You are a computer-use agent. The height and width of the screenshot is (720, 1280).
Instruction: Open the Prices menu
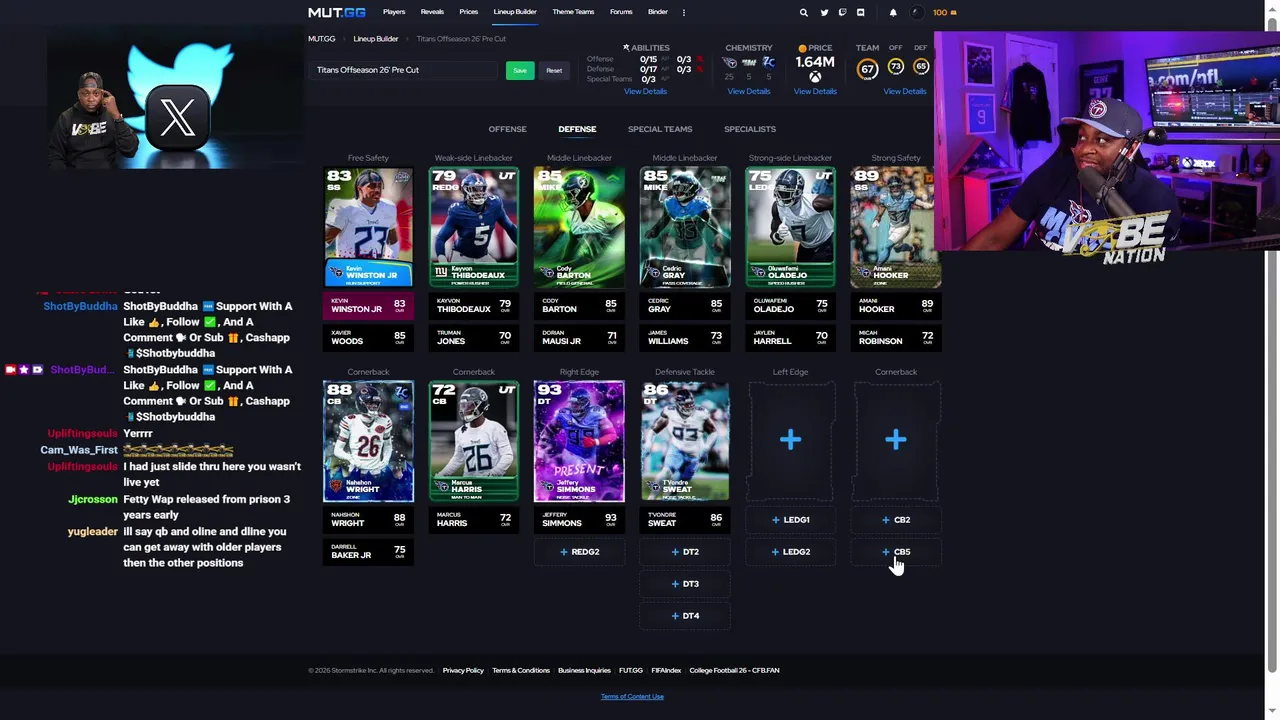click(x=468, y=12)
